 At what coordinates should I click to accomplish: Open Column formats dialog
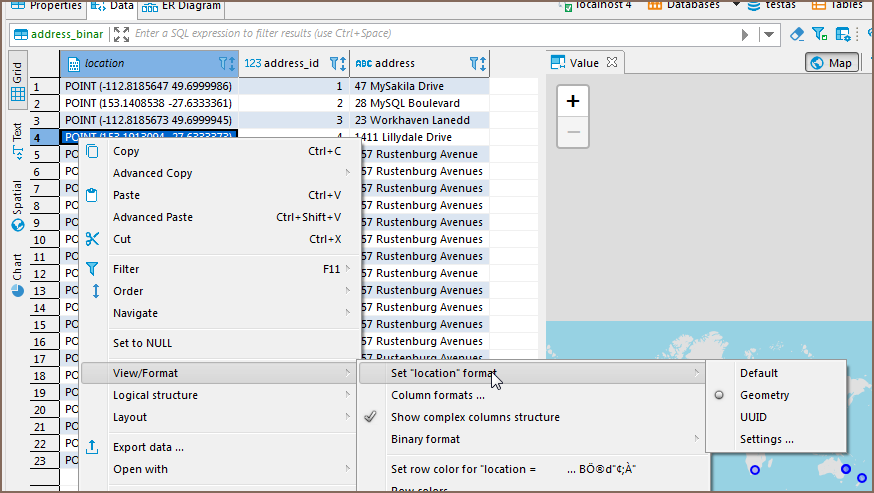437,395
